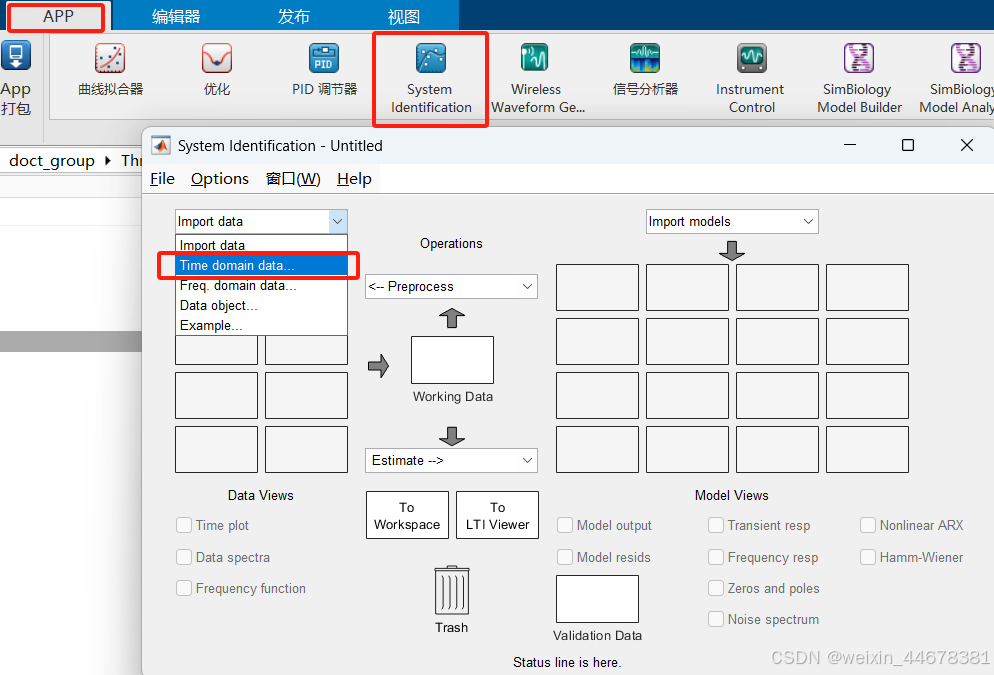Click the To Workspace button

coord(407,515)
